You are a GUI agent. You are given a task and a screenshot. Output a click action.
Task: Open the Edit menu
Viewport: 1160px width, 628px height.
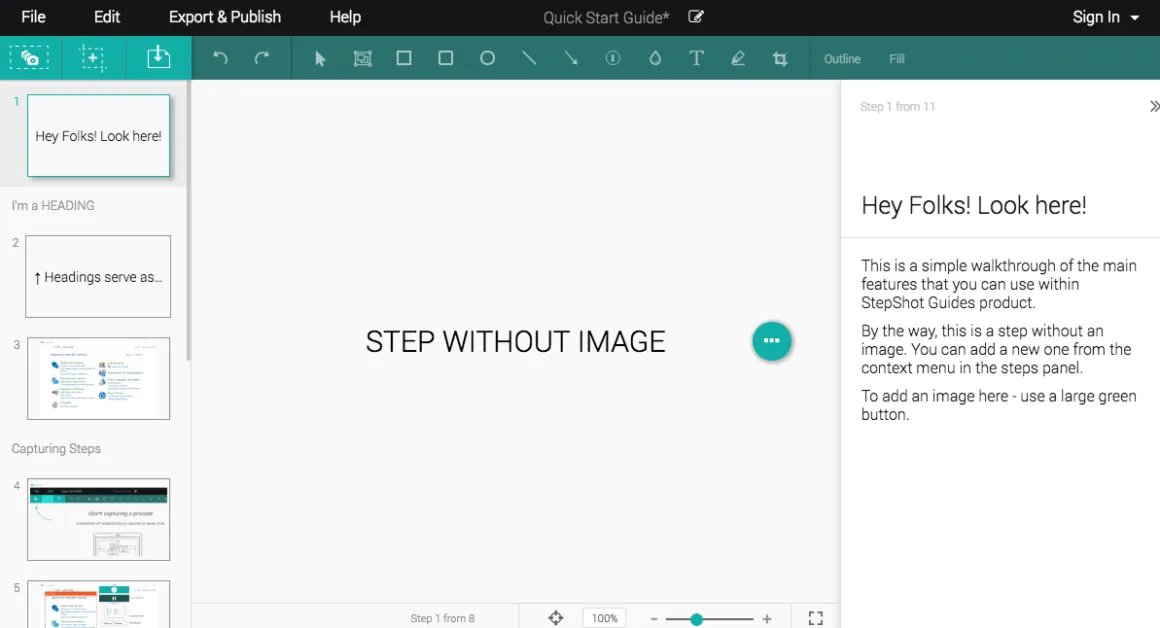point(107,17)
